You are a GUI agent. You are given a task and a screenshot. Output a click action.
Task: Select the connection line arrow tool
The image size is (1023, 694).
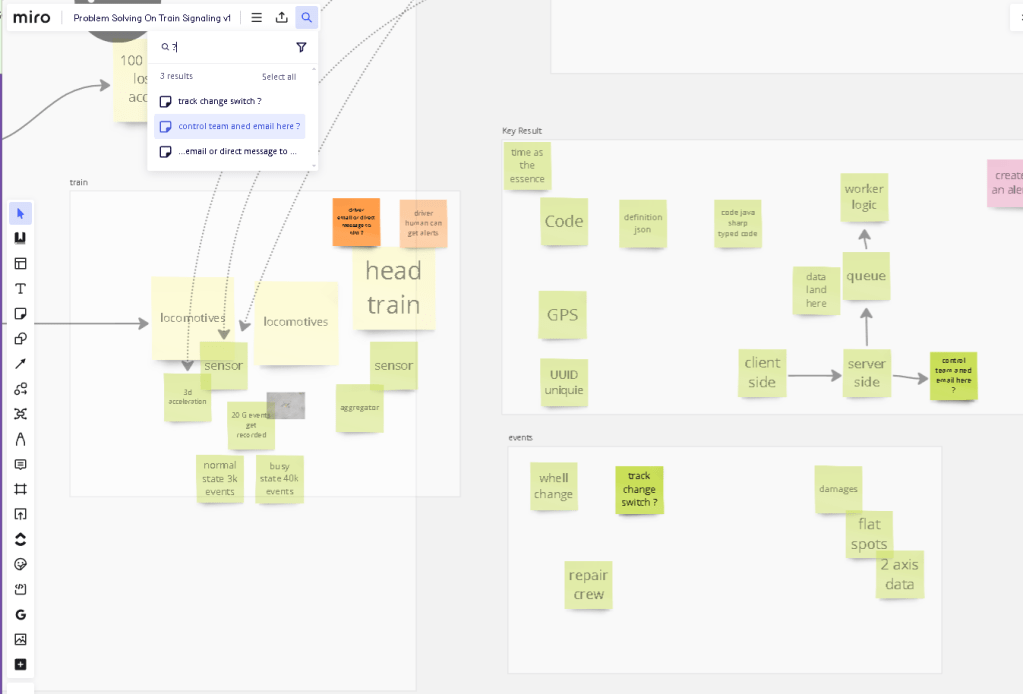(x=20, y=364)
